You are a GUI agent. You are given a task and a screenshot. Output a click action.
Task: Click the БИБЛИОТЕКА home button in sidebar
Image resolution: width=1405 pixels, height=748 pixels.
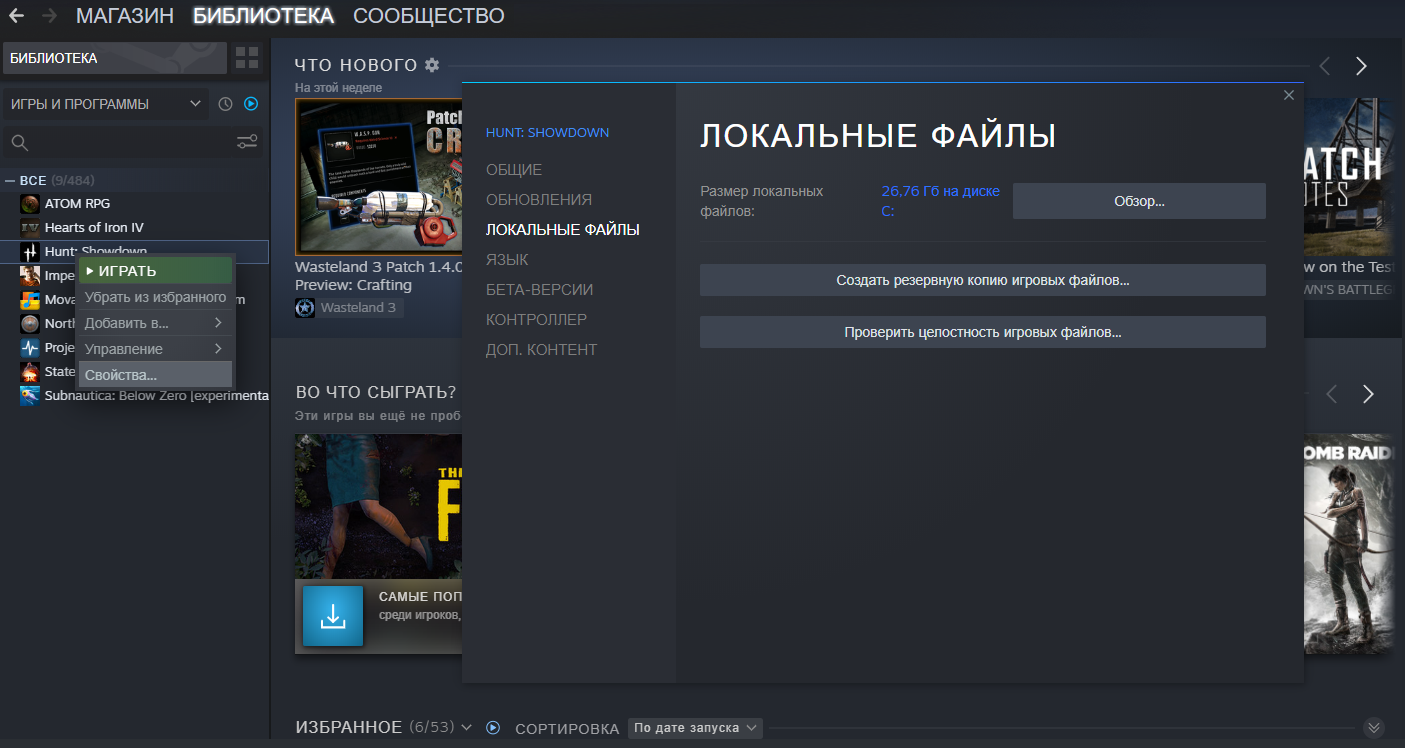[115, 58]
